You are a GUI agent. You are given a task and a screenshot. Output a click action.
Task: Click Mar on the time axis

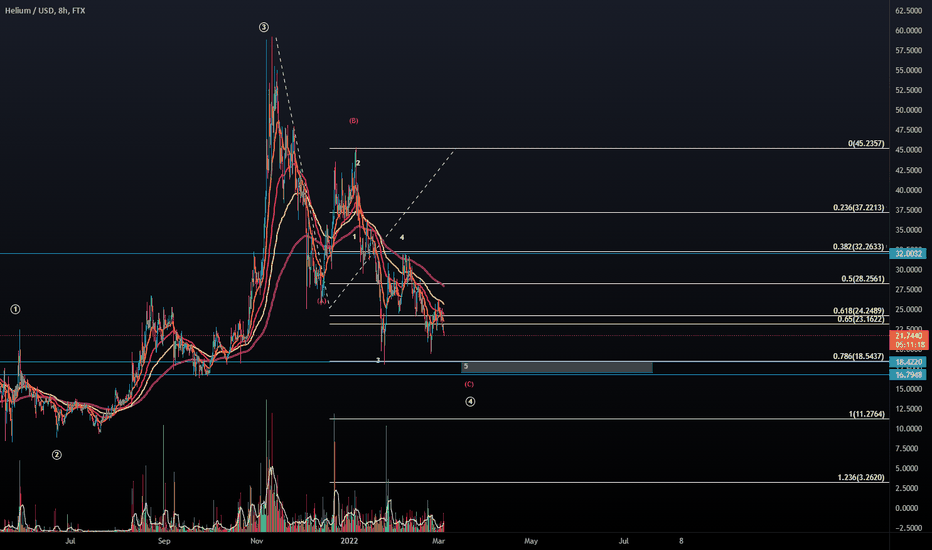click(x=439, y=541)
